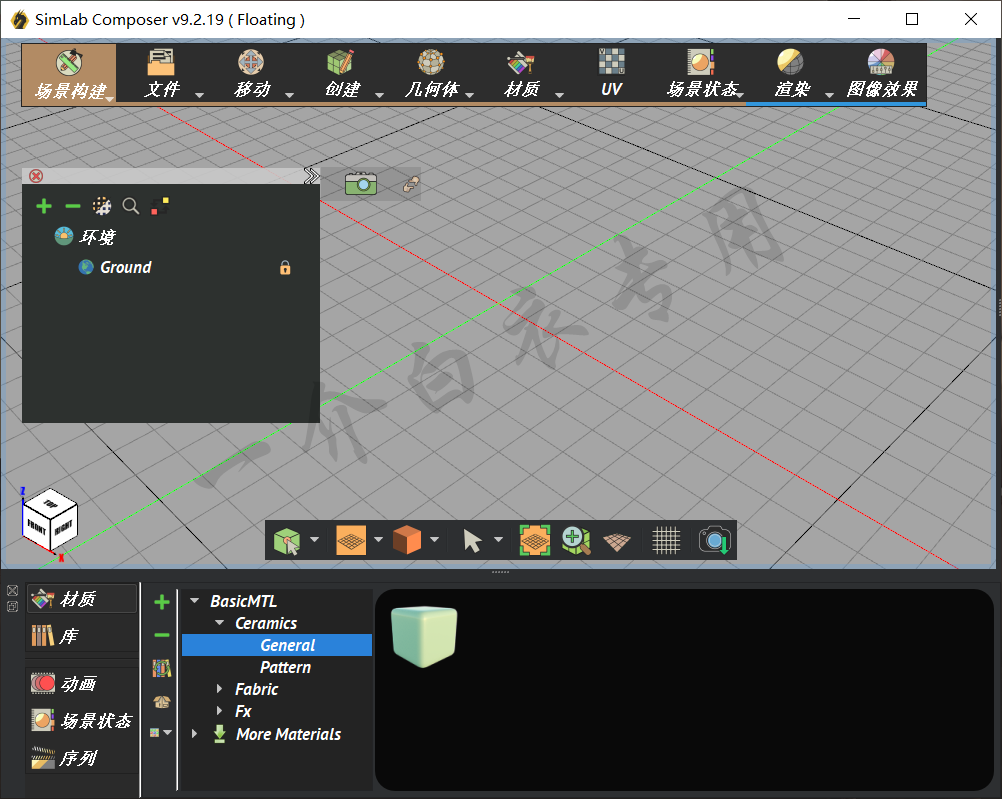Click the view orientation cube

tap(49, 519)
